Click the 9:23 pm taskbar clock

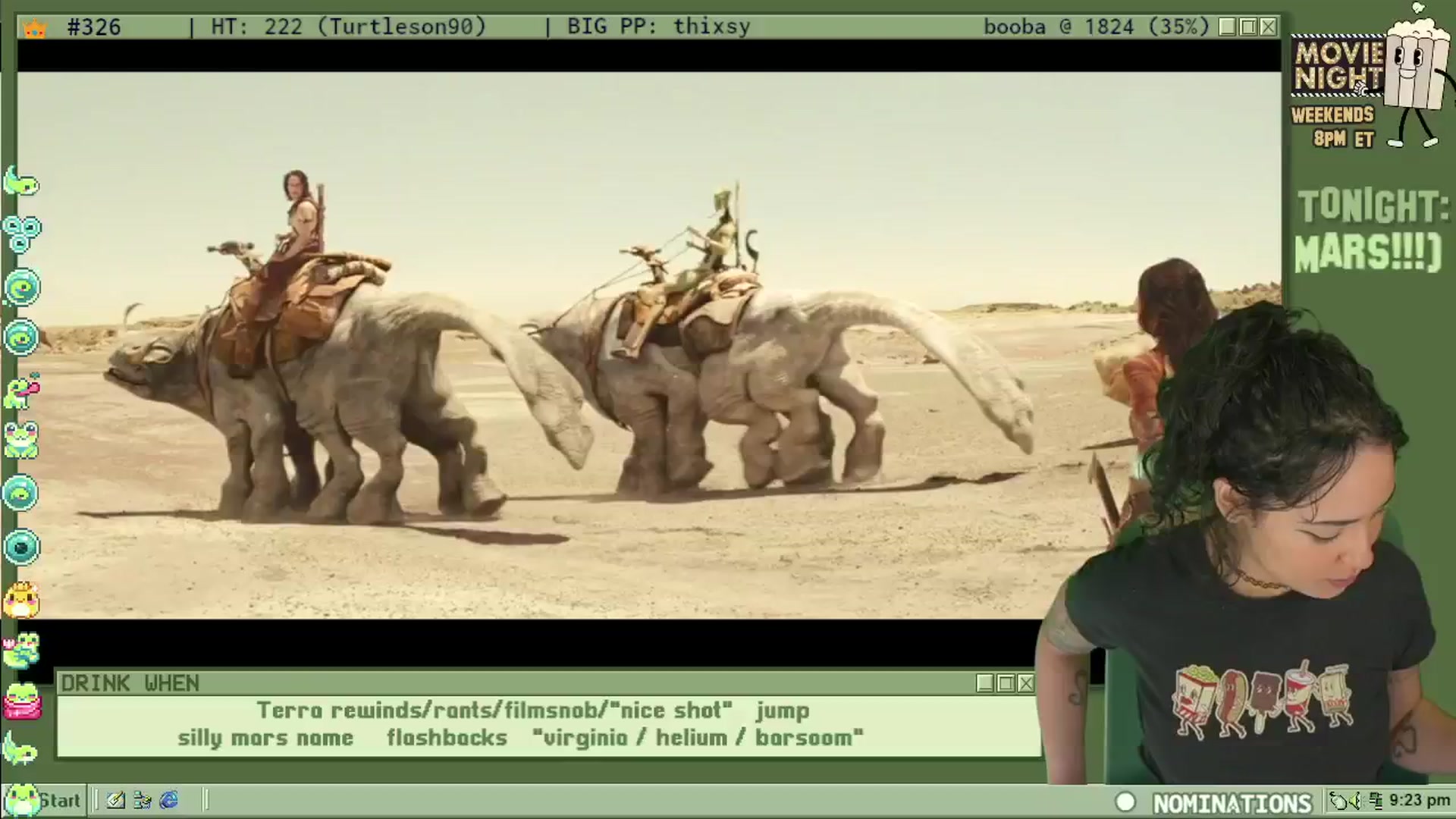tap(1420, 801)
